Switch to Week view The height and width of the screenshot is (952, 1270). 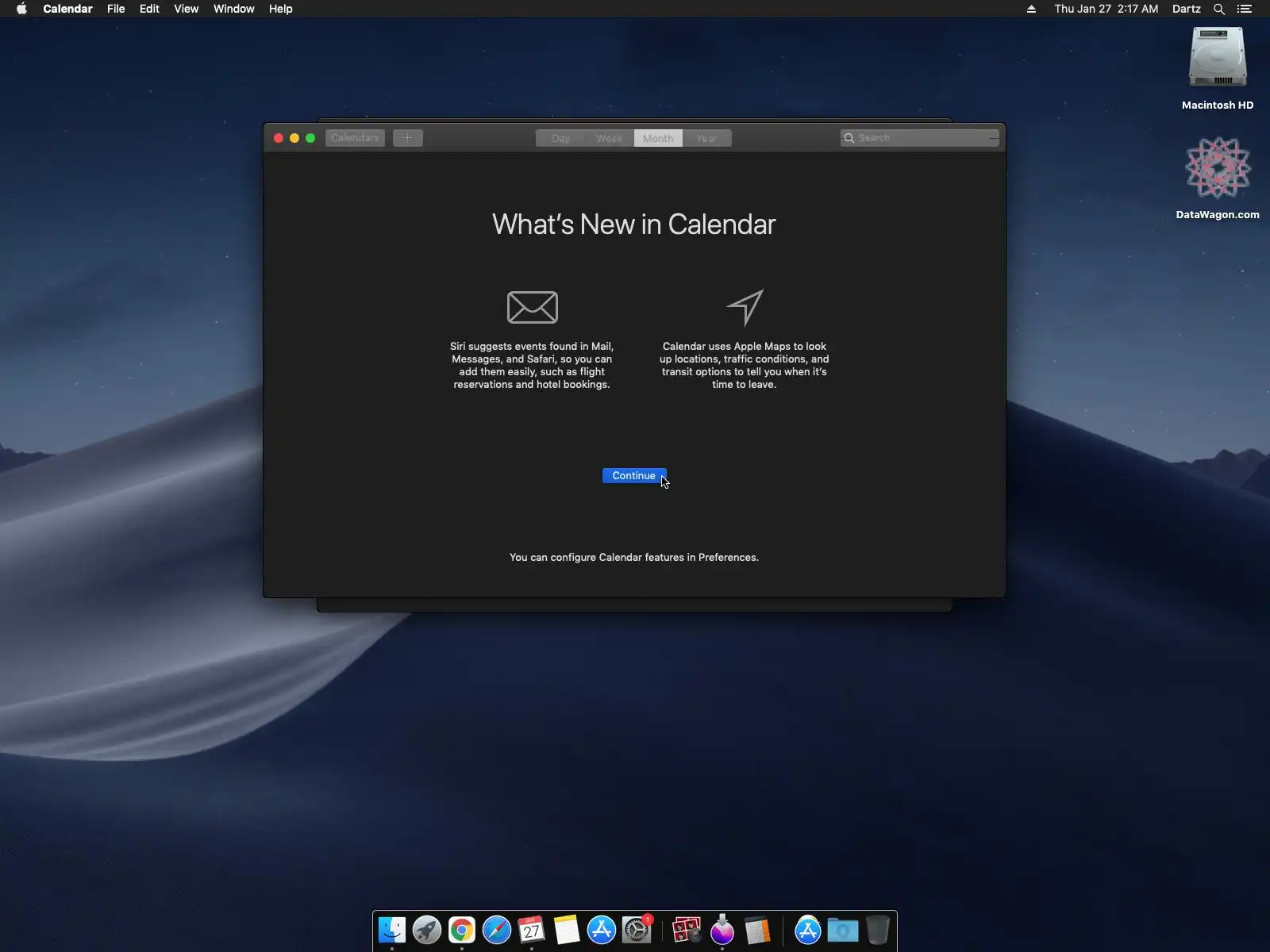pos(610,138)
